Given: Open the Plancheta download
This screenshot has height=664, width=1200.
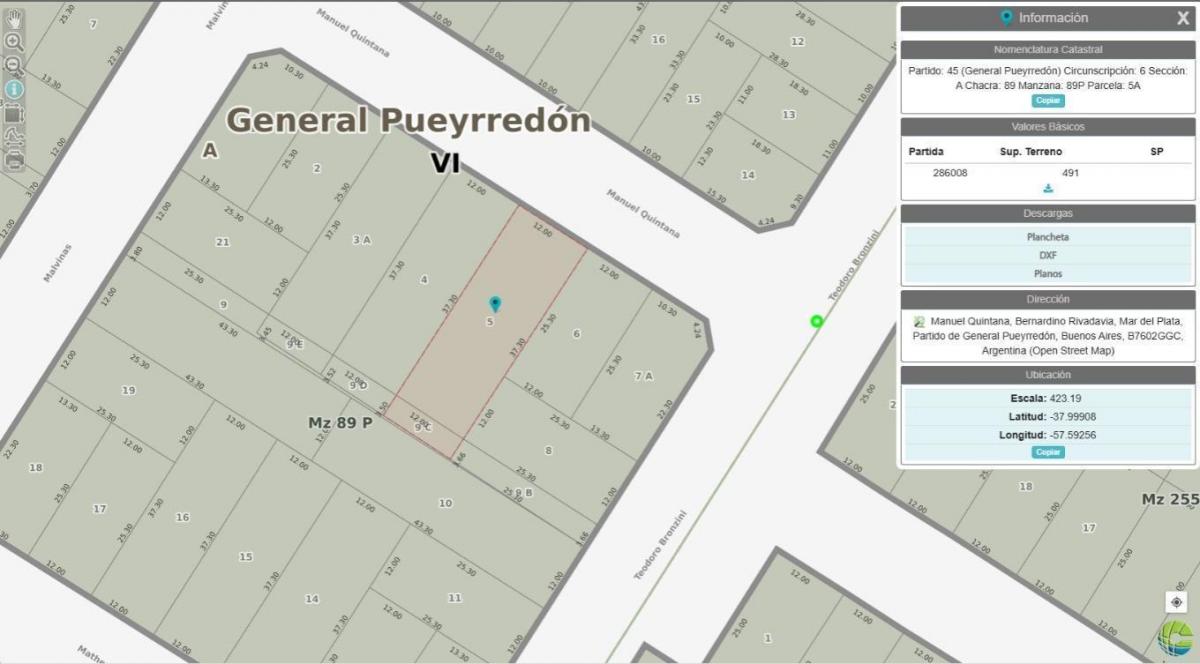Looking at the screenshot, I should click(1048, 237).
